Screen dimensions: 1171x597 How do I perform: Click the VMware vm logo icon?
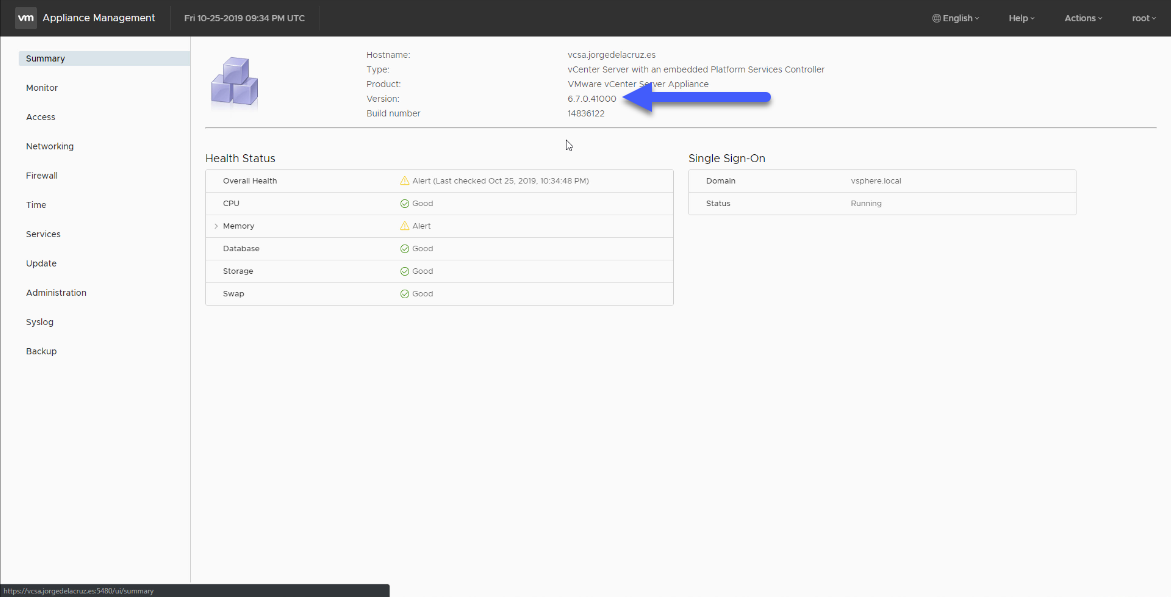26,18
